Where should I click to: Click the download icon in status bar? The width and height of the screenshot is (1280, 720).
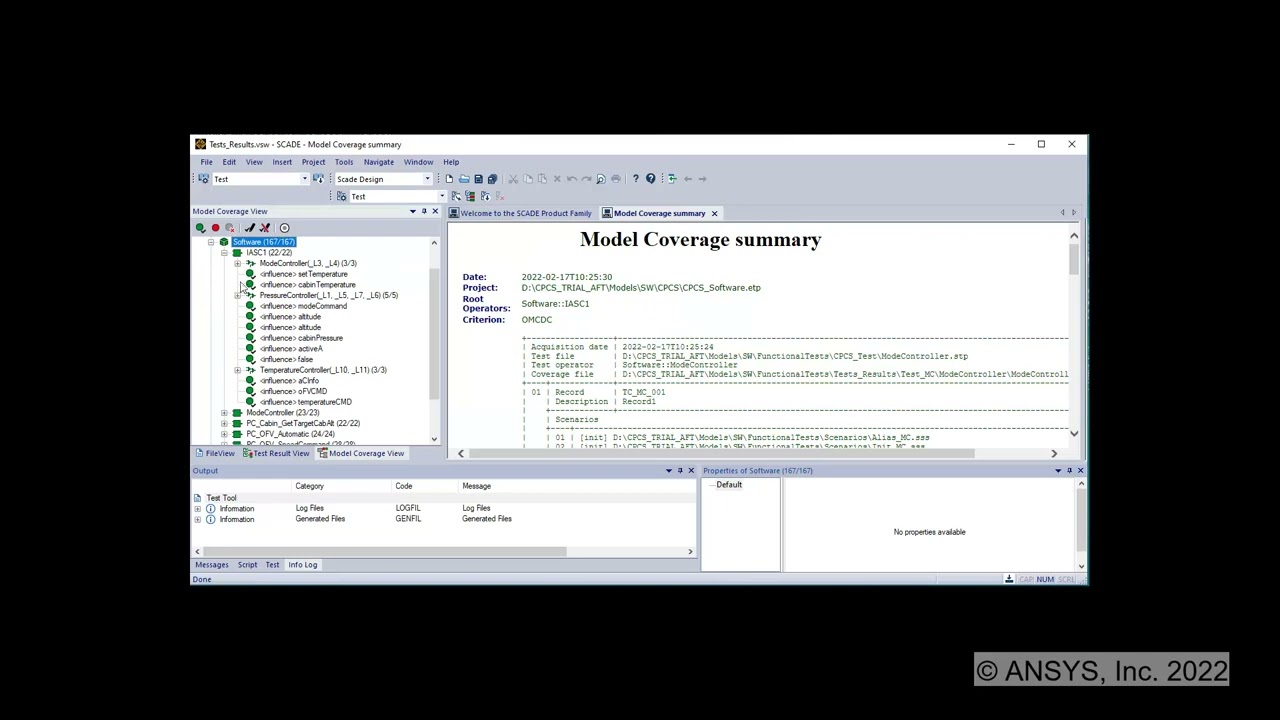coord(1009,579)
